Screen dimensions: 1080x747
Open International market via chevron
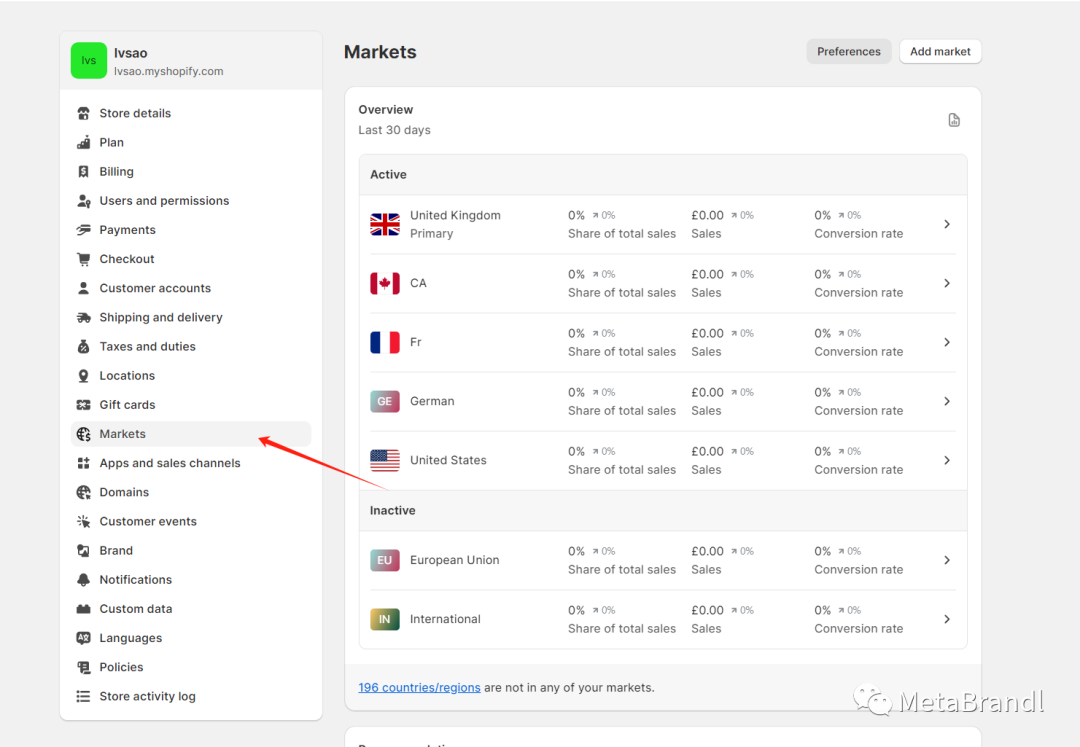[x=947, y=619]
